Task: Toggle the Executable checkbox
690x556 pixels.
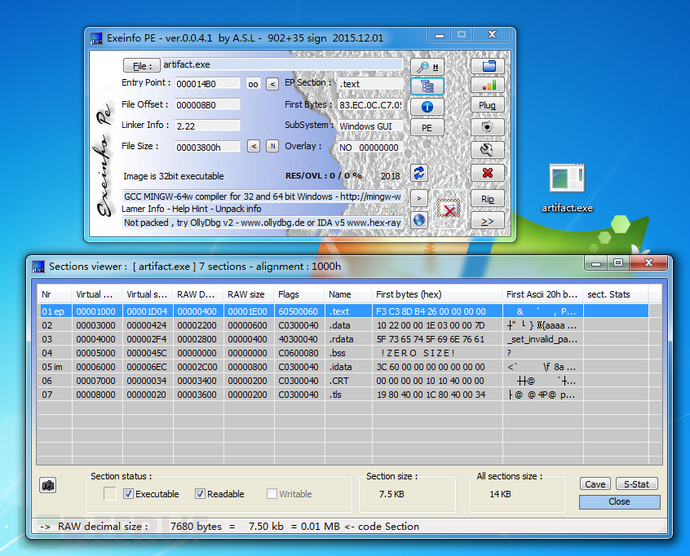Action: [128, 493]
